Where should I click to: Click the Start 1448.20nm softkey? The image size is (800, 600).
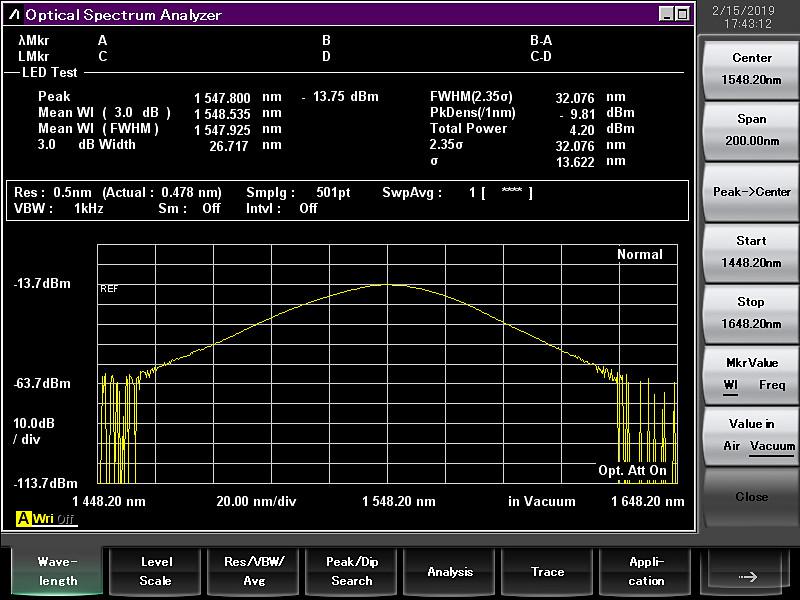click(751, 252)
